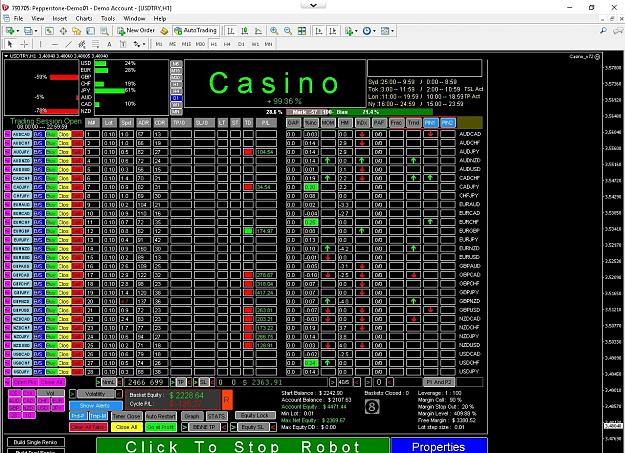625x453 pixels.
Task: Click the orange R button
Action: [x=227, y=400]
